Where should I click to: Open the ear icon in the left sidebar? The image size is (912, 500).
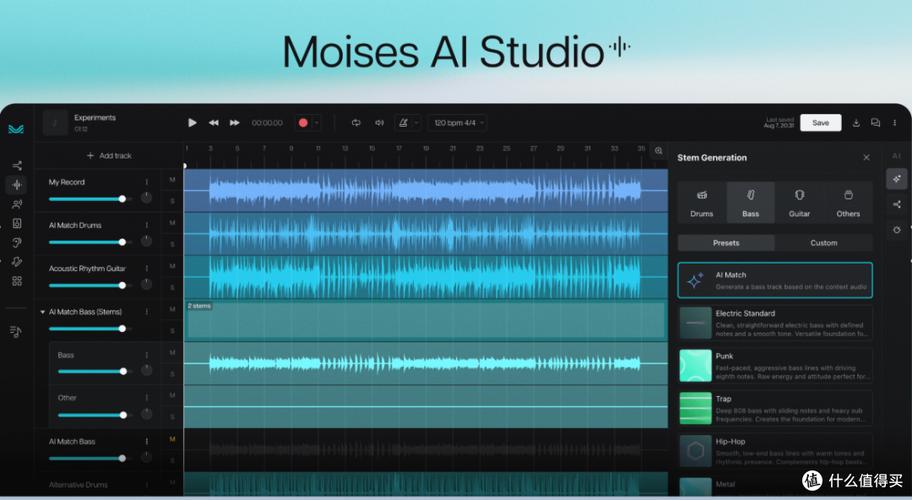(17, 242)
